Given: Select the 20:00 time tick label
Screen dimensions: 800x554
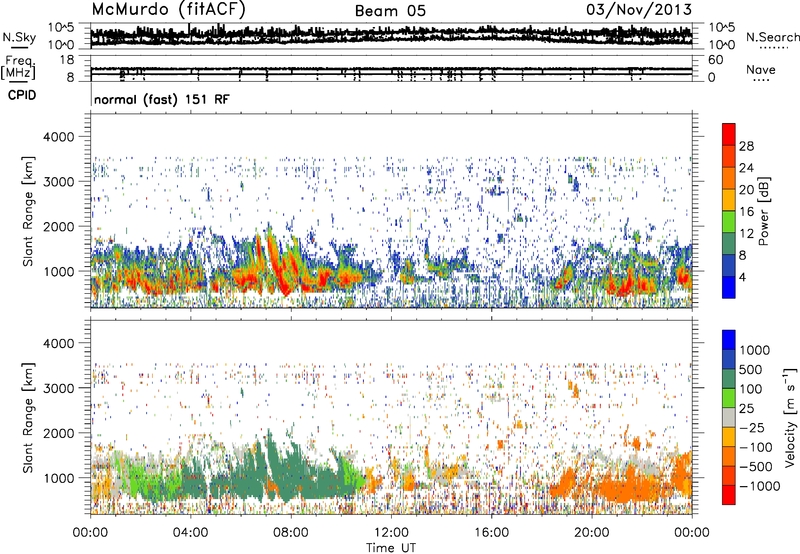Looking at the screenshot, I should 592,533.
